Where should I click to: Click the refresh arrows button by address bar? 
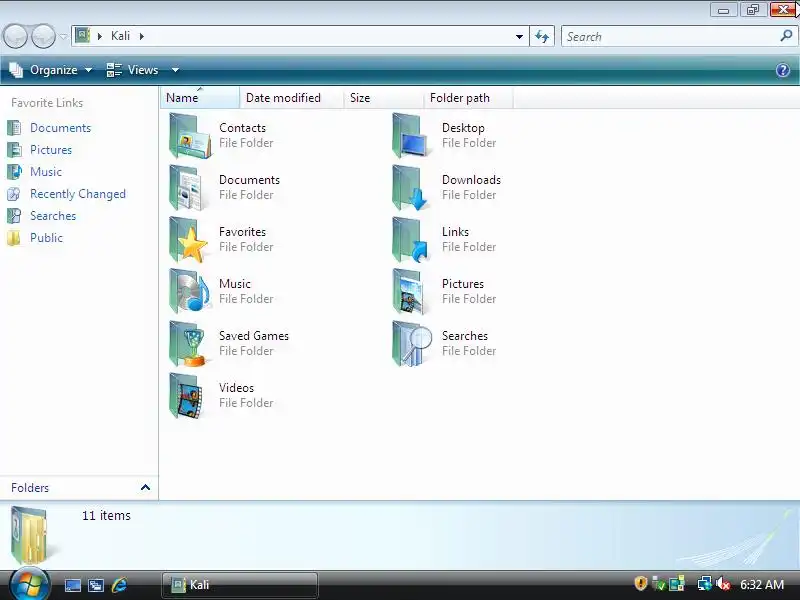[542, 36]
